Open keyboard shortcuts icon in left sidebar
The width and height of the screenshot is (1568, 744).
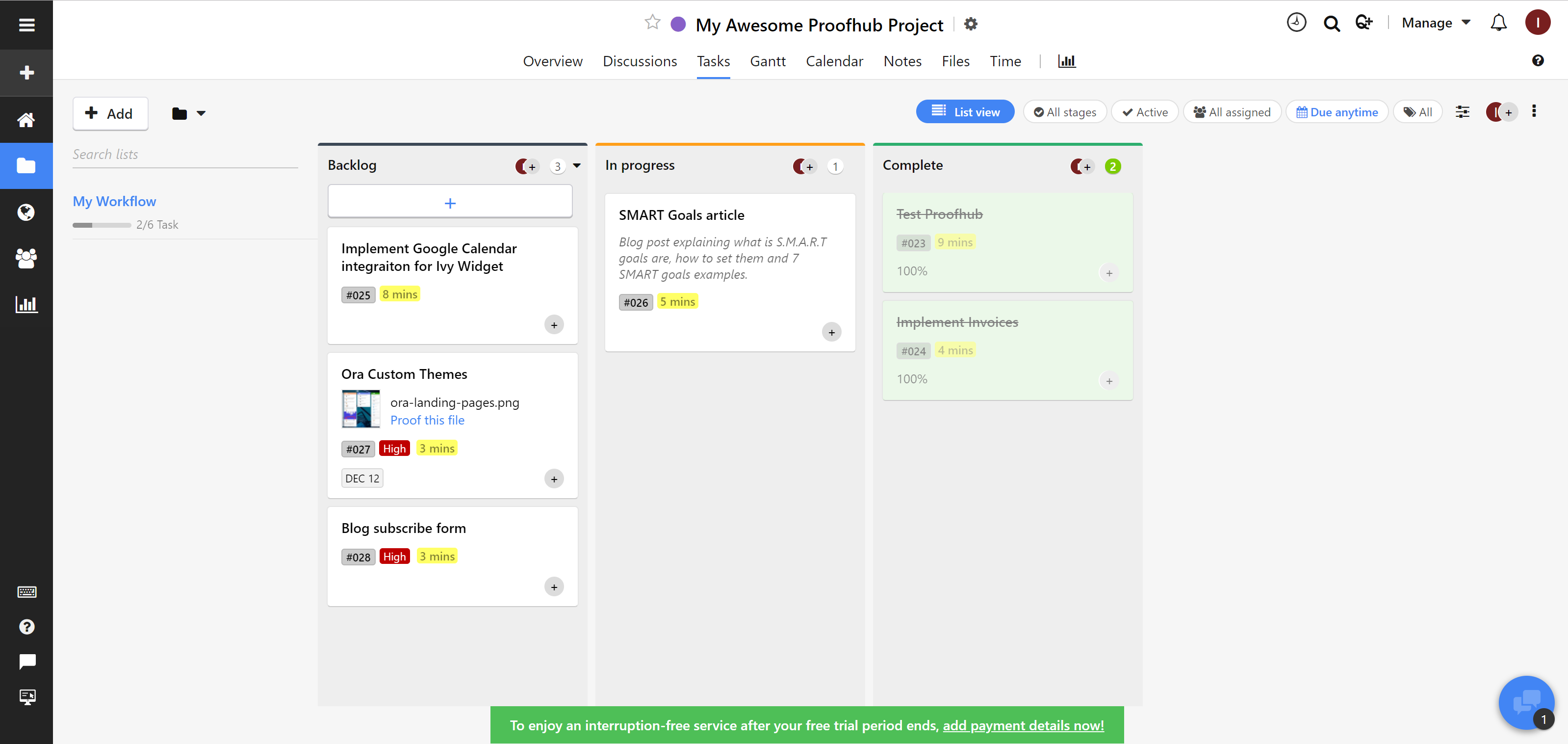(26, 591)
